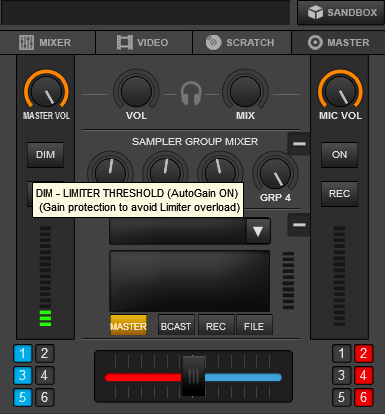Turn the microphone ON
Image resolution: width=385 pixels, height=414 pixels.
[x=339, y=155]
